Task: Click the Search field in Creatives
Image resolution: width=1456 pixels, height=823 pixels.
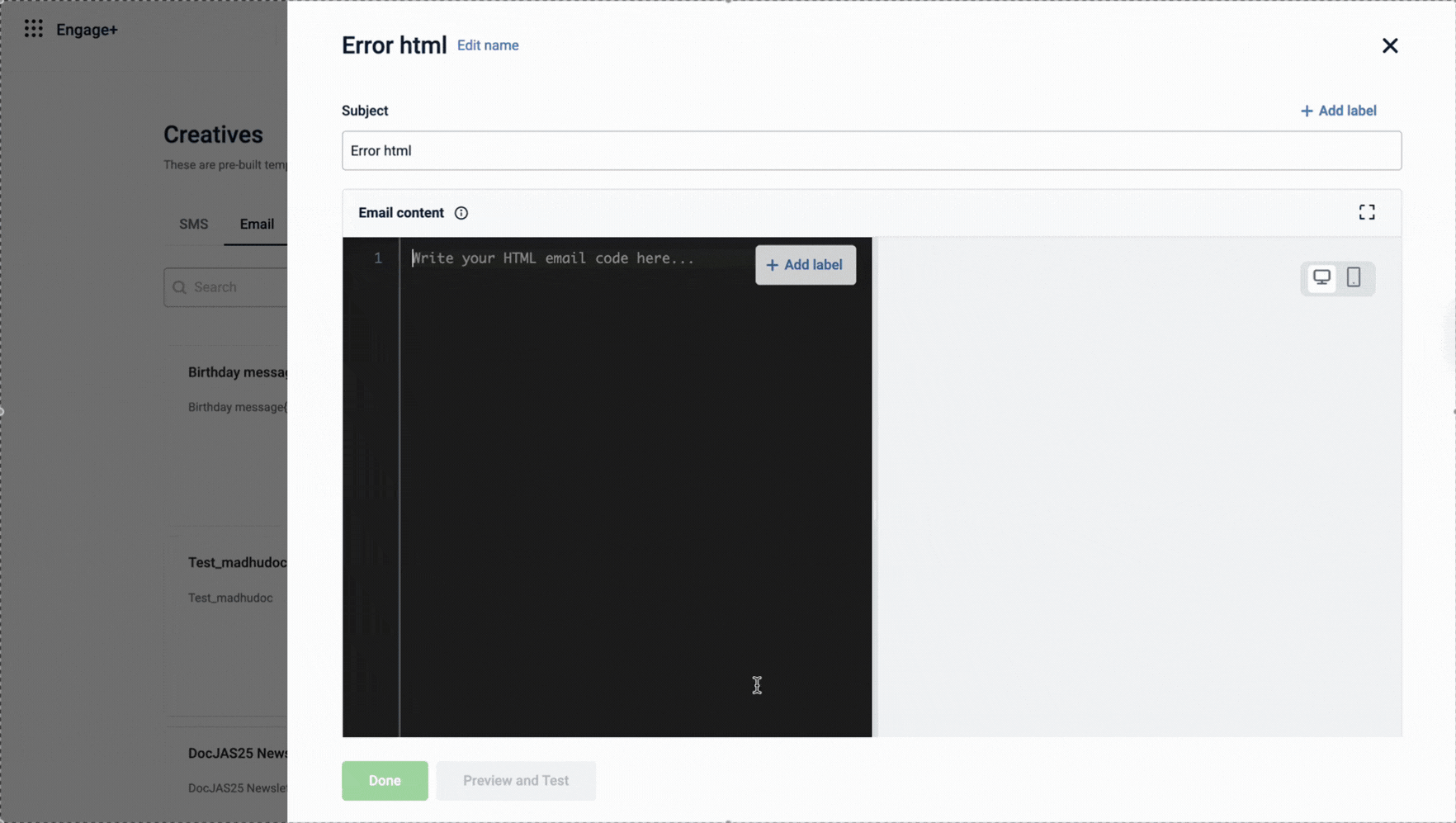Action: [225, 287]
